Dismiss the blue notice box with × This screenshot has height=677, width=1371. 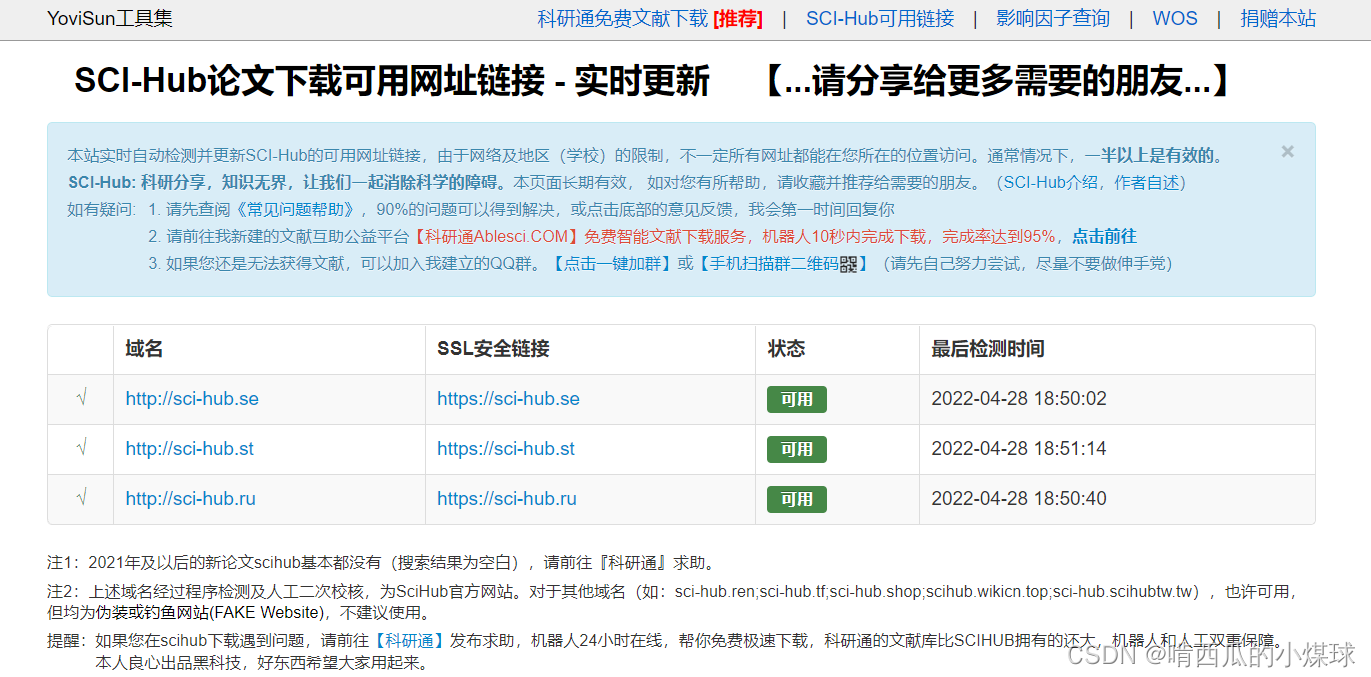[x=1288, y=151]
